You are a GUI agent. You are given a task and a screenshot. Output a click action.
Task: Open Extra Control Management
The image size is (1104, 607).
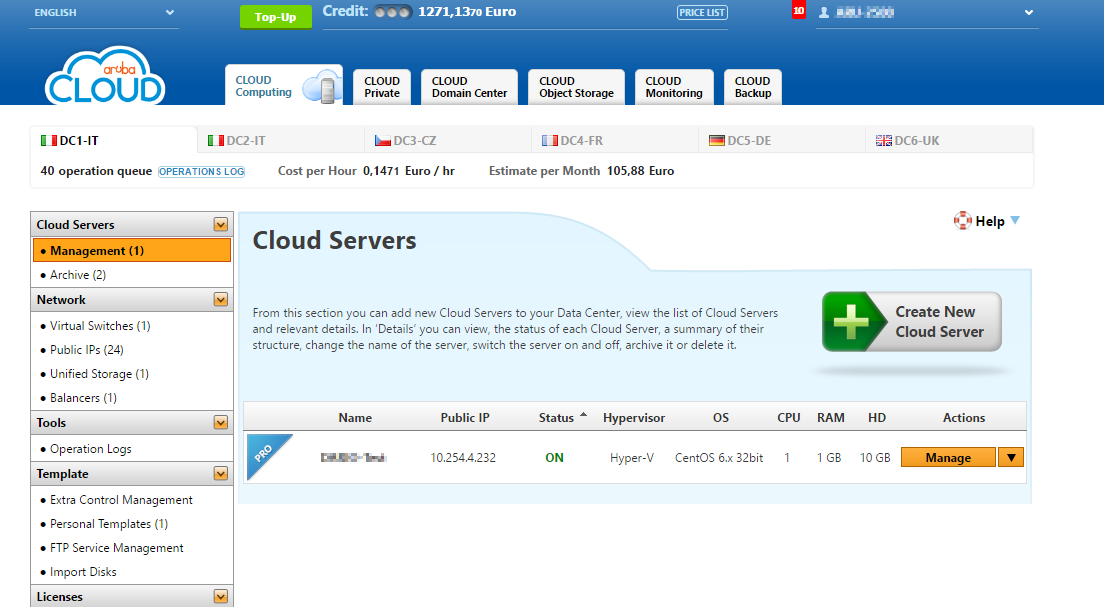(121, 500)
